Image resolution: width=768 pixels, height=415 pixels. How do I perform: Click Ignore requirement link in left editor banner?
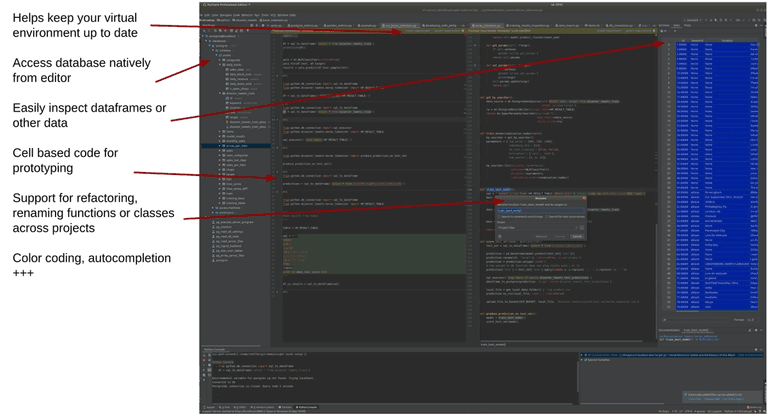(447, 31)
